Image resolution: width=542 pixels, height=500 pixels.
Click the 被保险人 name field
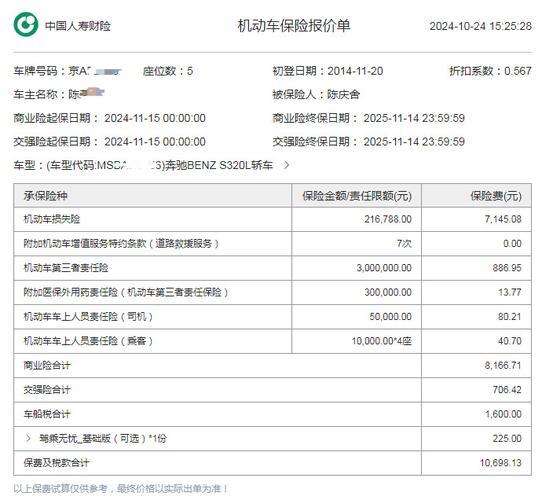click(x=316, y=94)
